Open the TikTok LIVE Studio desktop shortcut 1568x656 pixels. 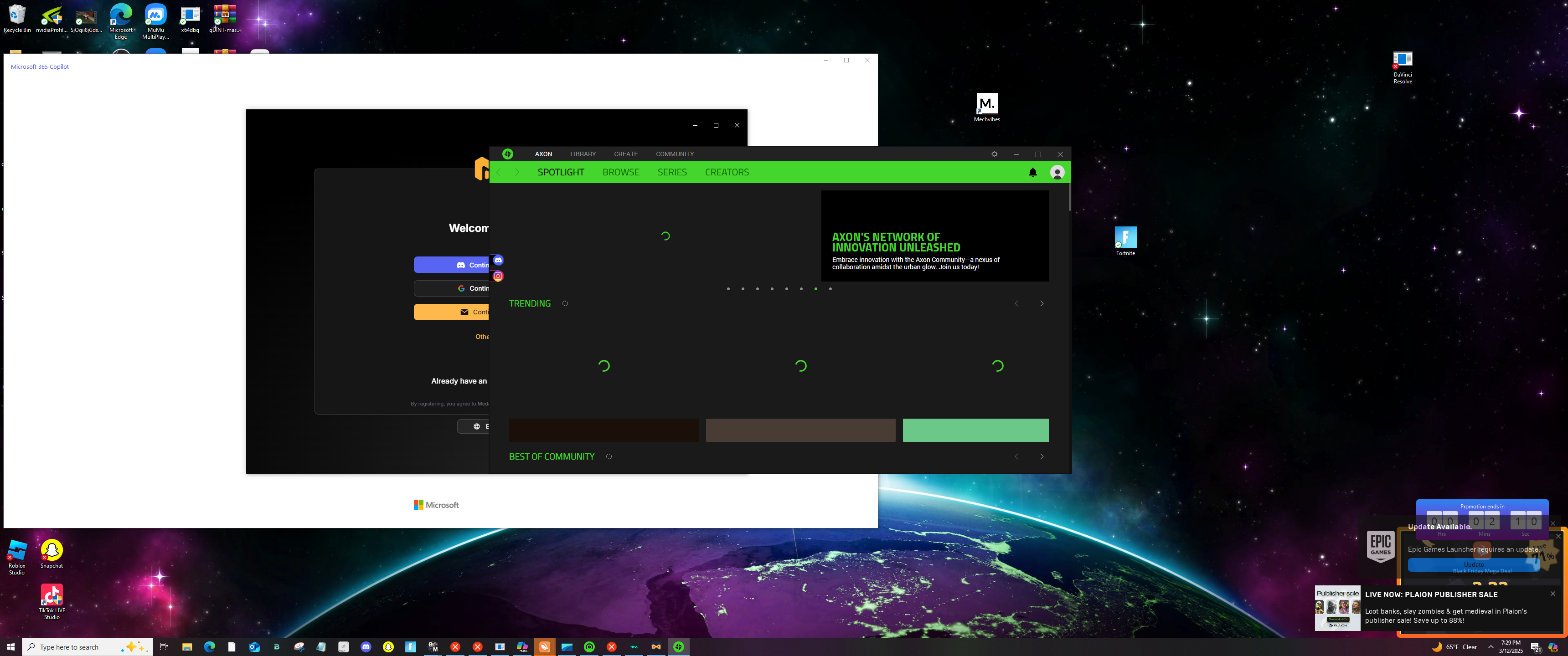click(x=52, y=602)
